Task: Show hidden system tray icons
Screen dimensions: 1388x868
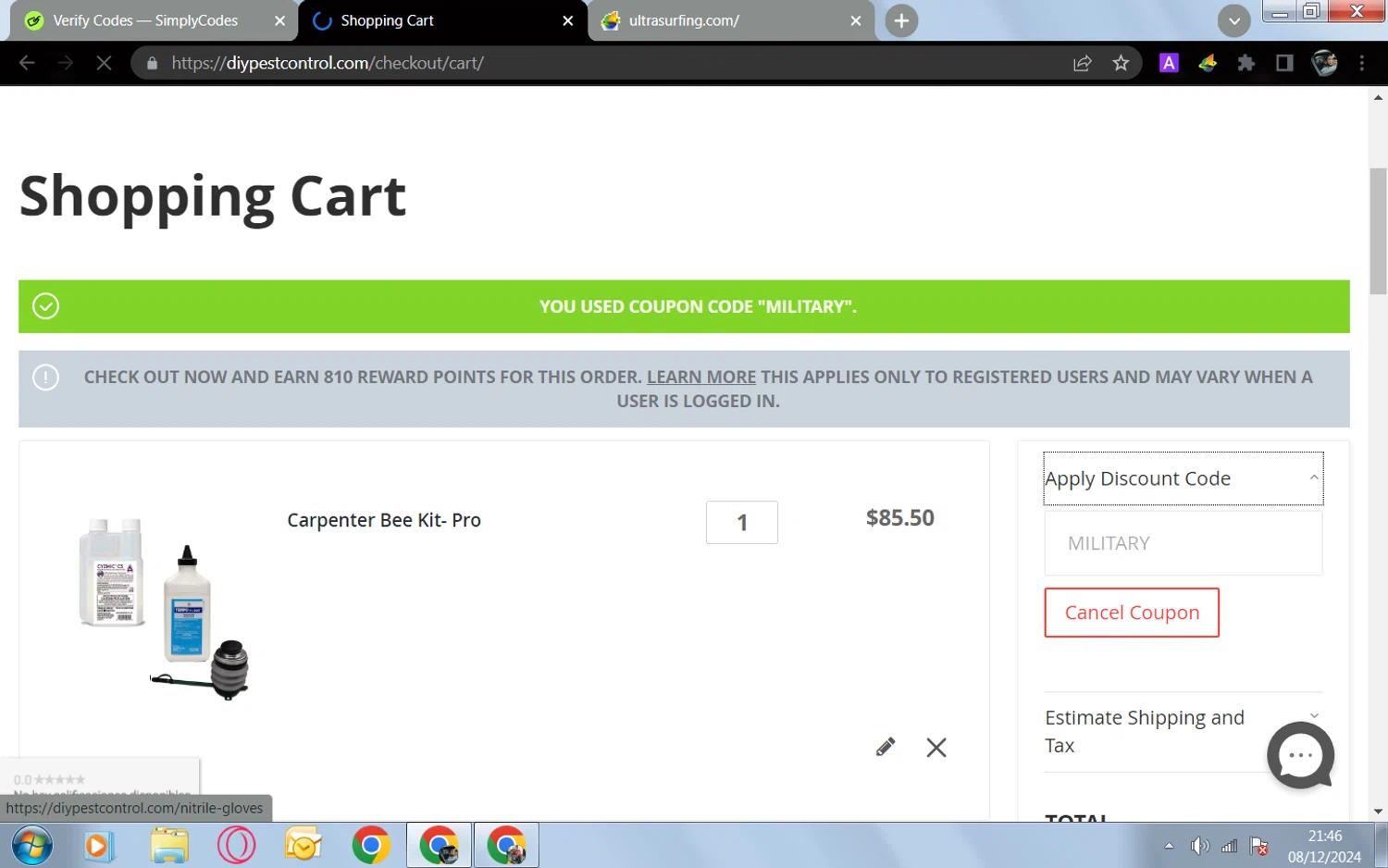Action: pyautogui.click(x=1169, y=846)
